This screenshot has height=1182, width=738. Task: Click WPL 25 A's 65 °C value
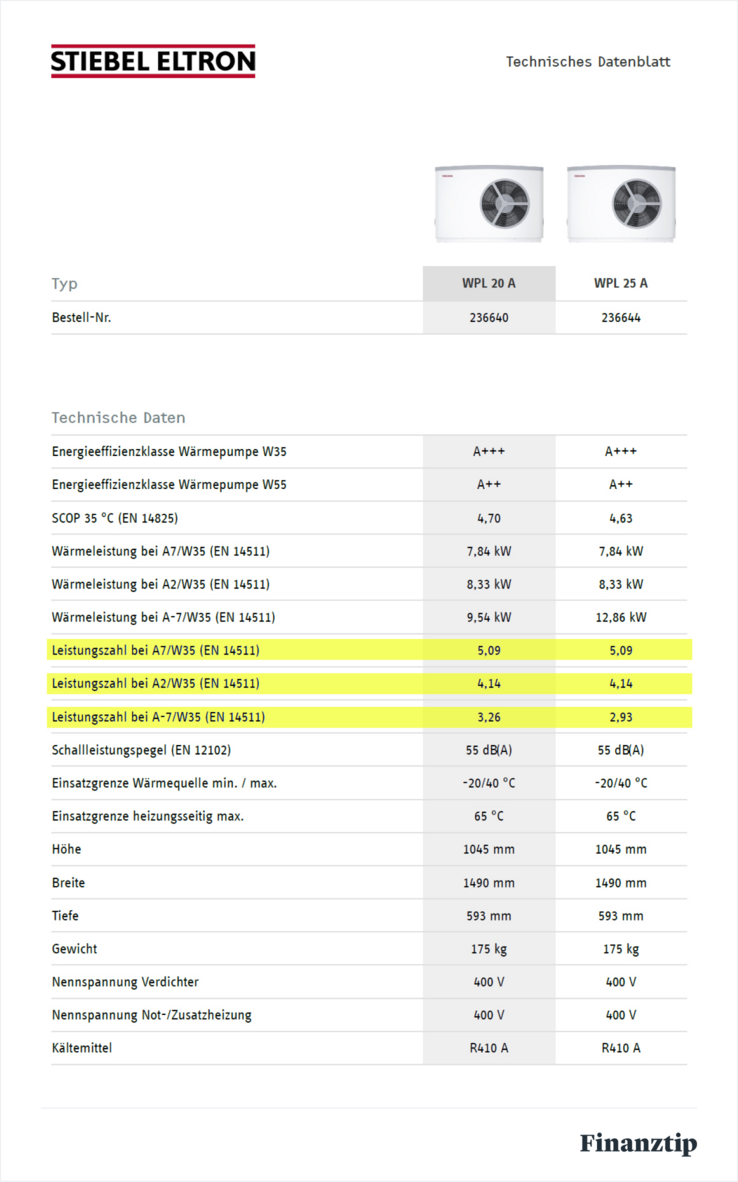621,816
